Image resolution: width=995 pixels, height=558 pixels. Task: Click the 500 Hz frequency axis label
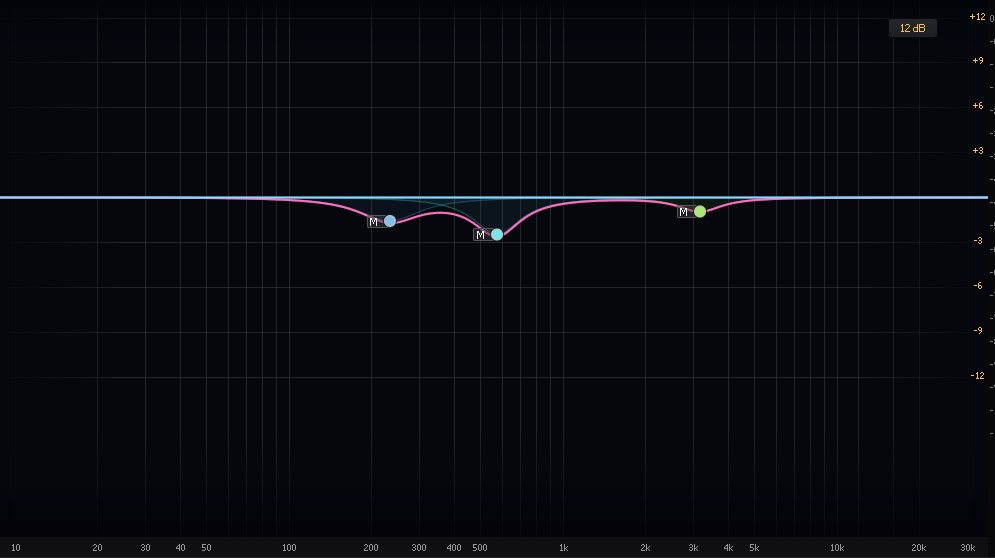(480, 548)
